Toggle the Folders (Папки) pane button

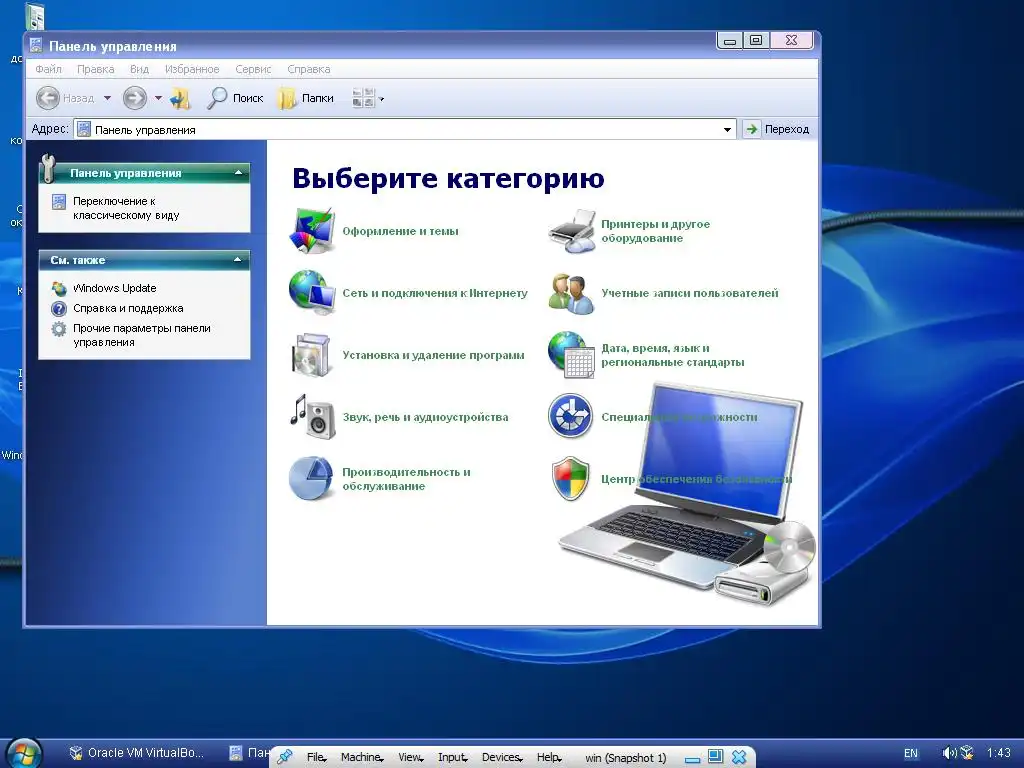306,98
